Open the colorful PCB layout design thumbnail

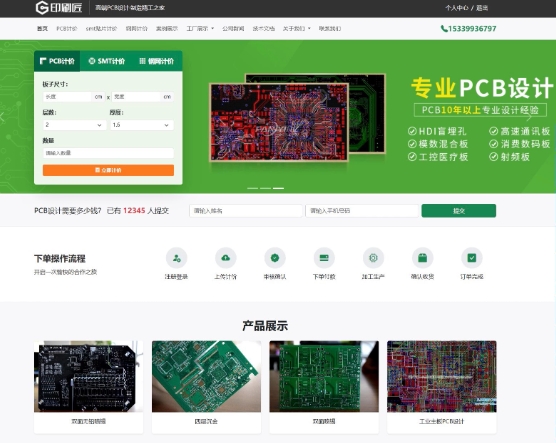coord(442,376)
